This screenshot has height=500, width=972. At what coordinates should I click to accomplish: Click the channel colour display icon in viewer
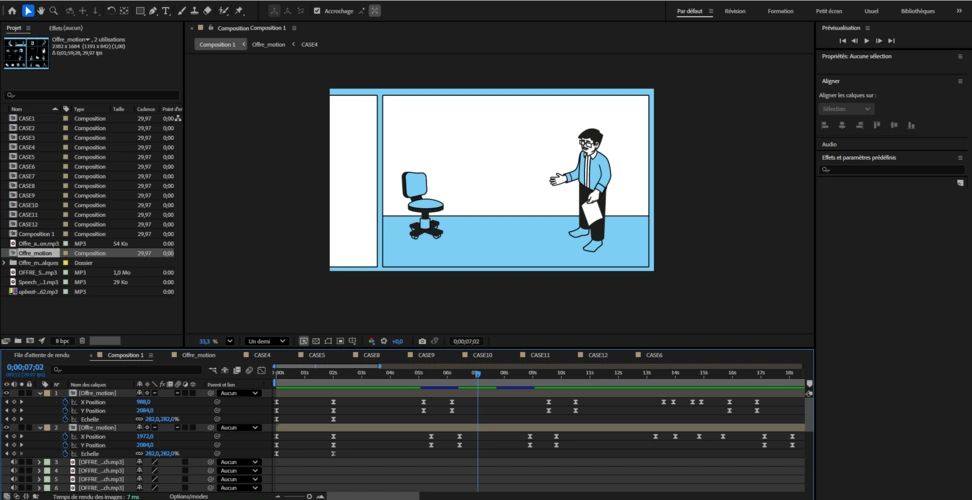click(x=372, y=341)
